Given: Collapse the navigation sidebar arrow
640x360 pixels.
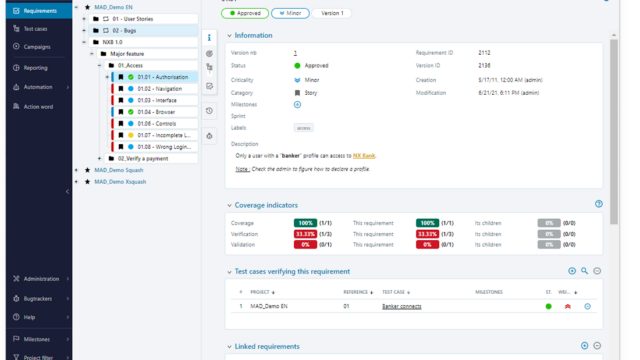Looking at the screenshot, I should point(67,191).
